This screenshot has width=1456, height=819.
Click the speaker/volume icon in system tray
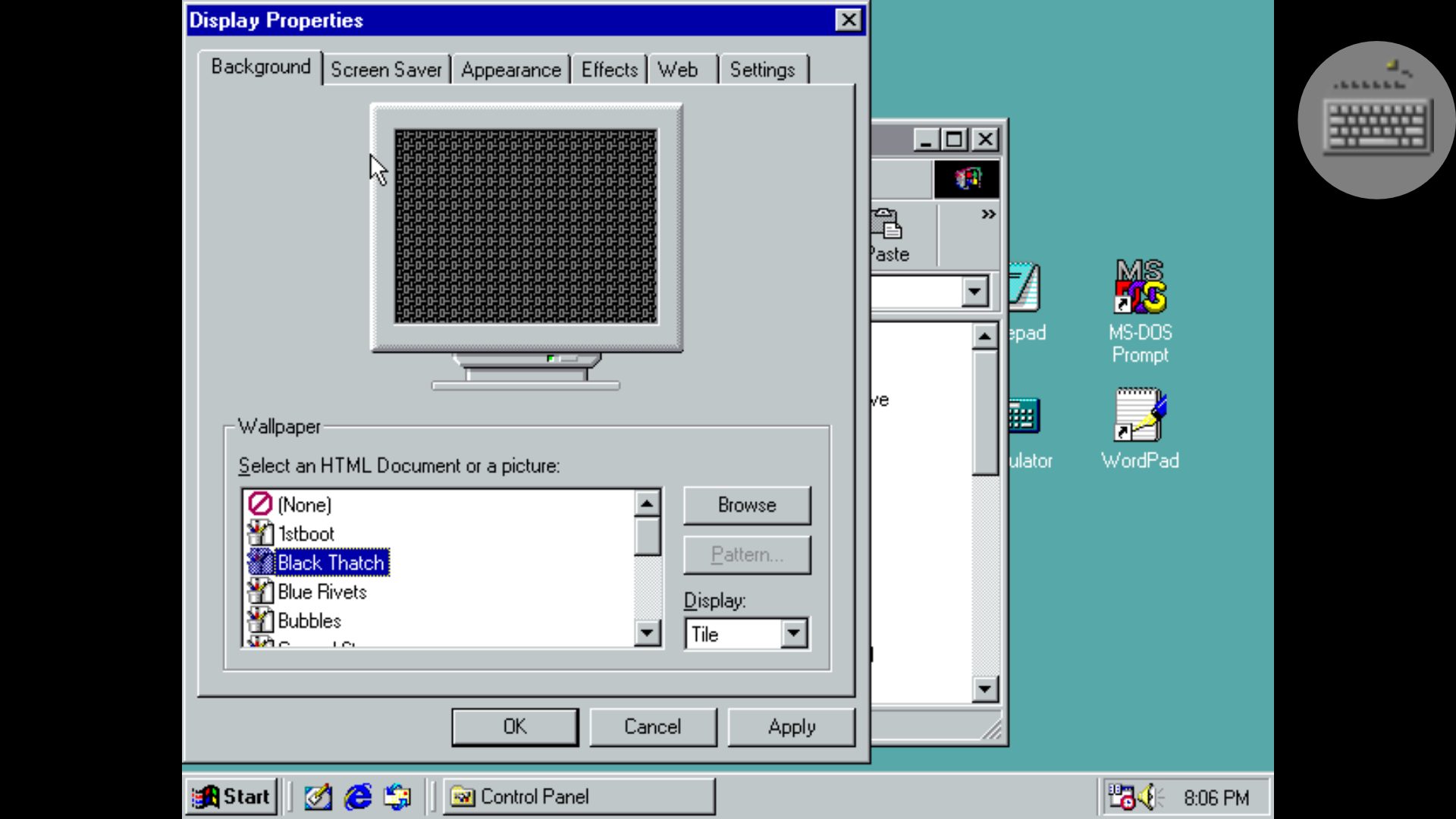pos(1149,796)
